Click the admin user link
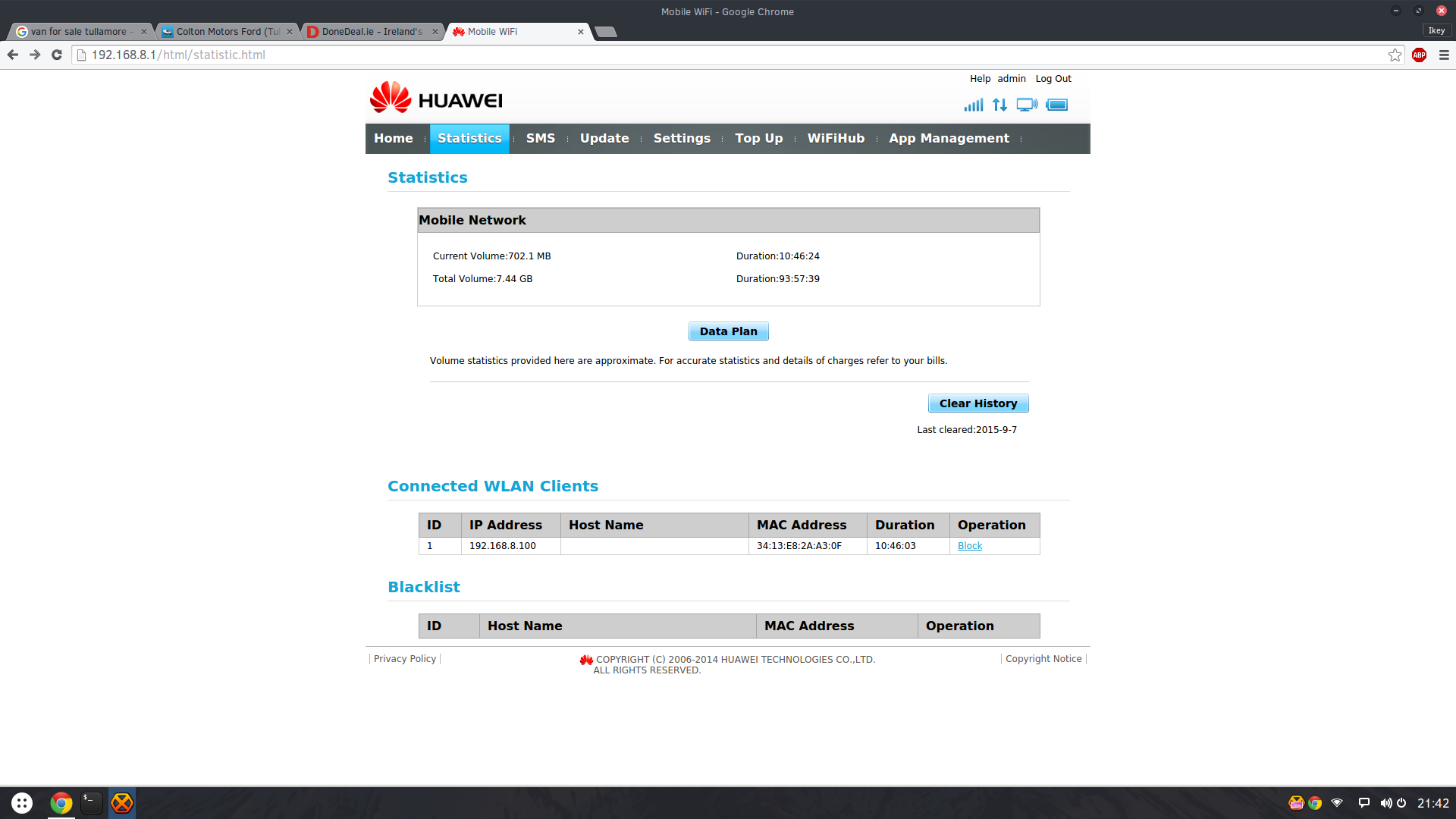The width and height of the screenshot is (1456, 819). pyautogui.click(x=1011, y=78)
